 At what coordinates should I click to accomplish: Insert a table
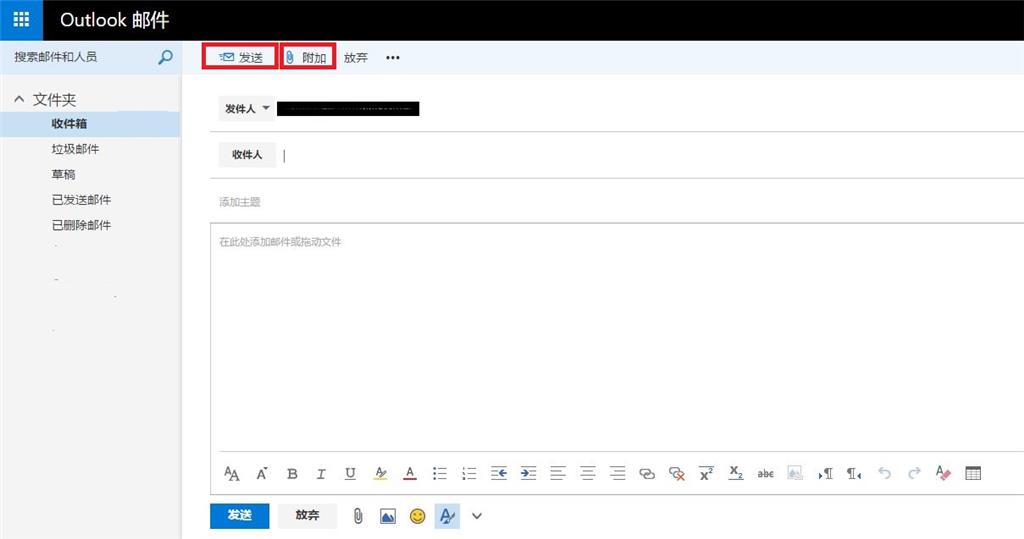pyautogui.click(x=973, y=473)
